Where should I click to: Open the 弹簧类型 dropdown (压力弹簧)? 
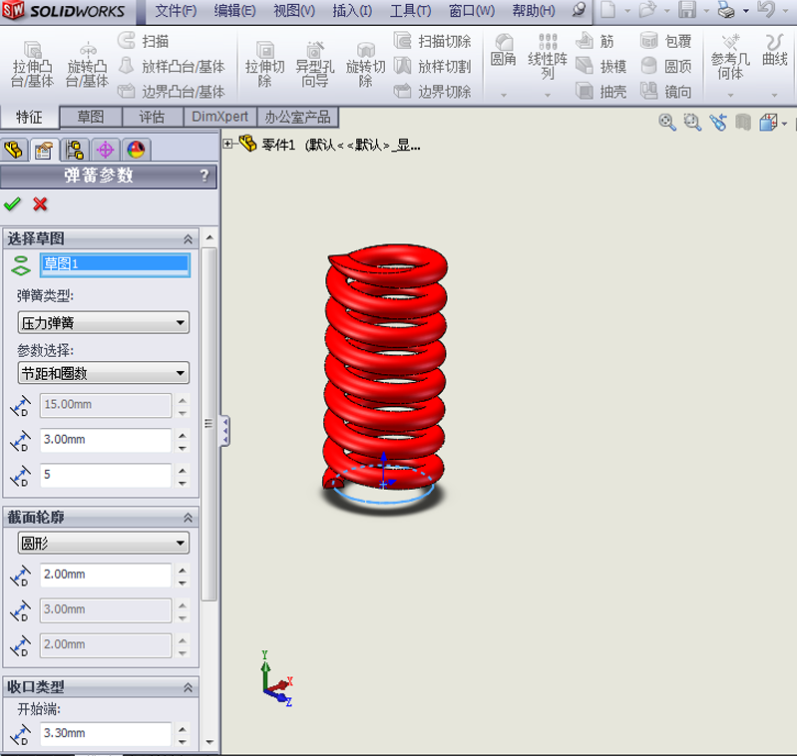click(x=104, y=323)
